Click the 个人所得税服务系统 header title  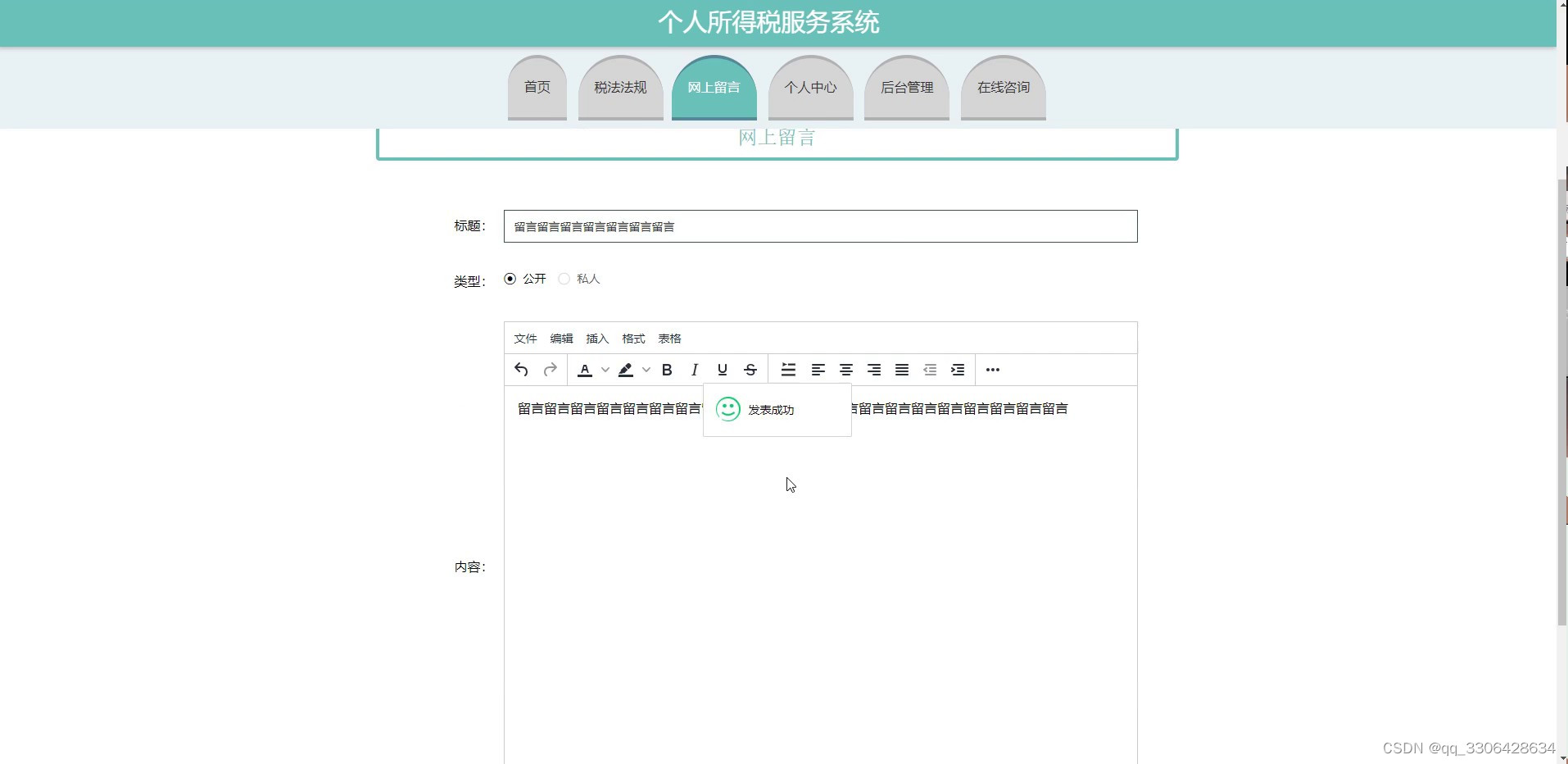tap(768, 22)
